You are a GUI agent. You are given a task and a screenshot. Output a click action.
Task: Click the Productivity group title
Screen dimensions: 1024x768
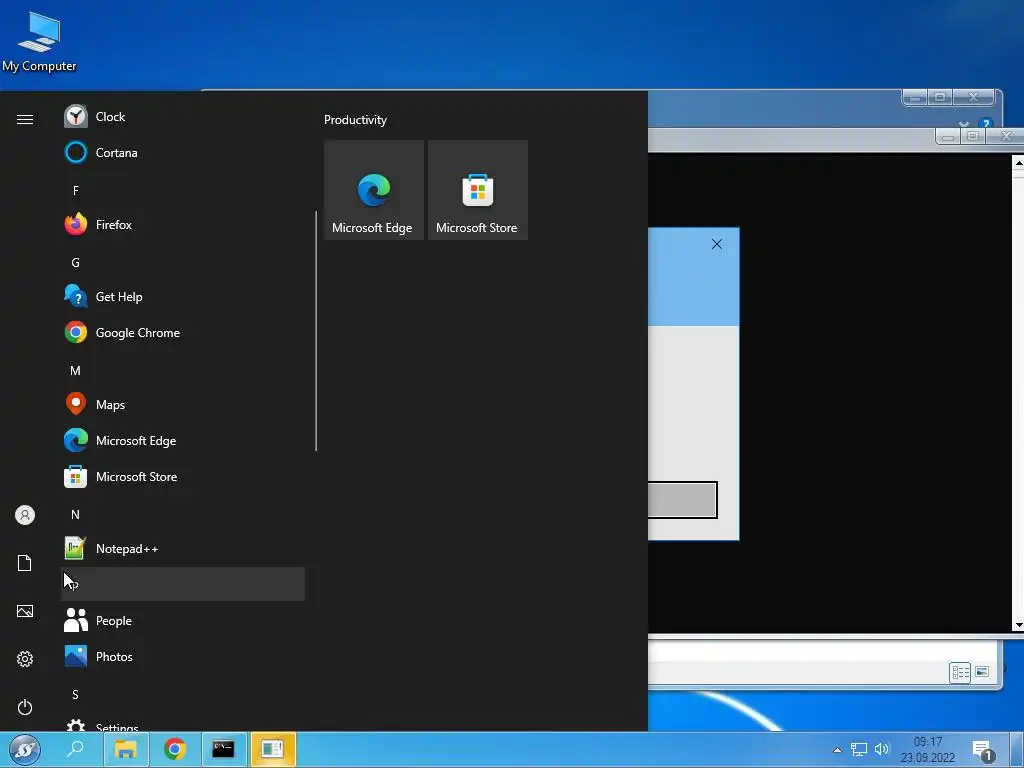(355, 120)
